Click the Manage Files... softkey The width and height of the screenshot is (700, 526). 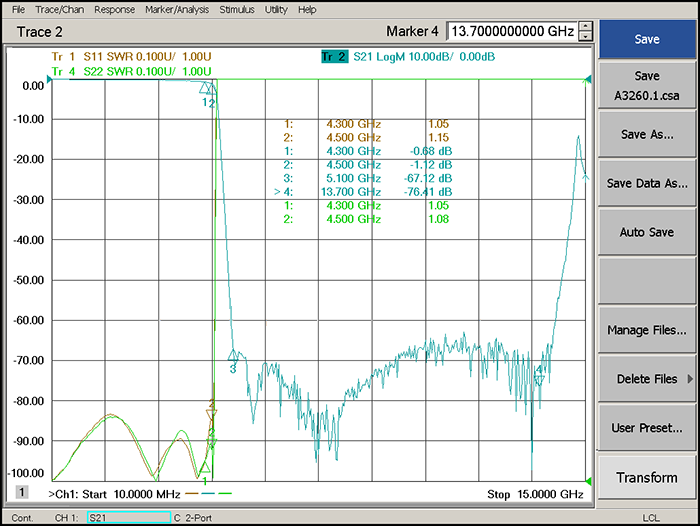647,330
